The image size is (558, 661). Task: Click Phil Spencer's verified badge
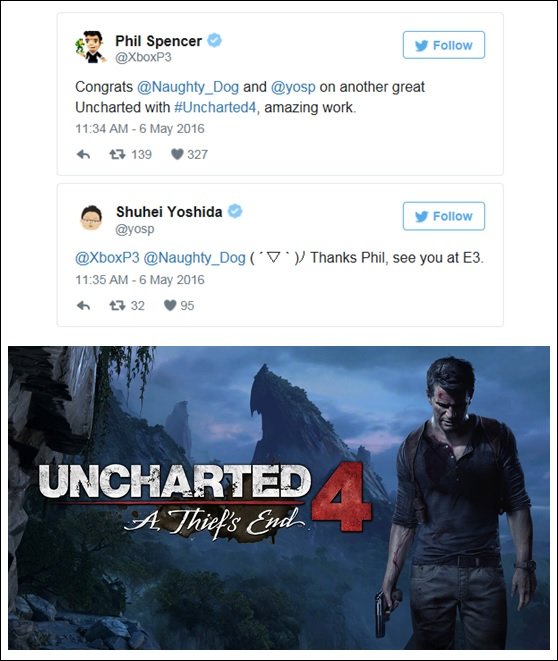pyautogui.click(x=215, y=40)
